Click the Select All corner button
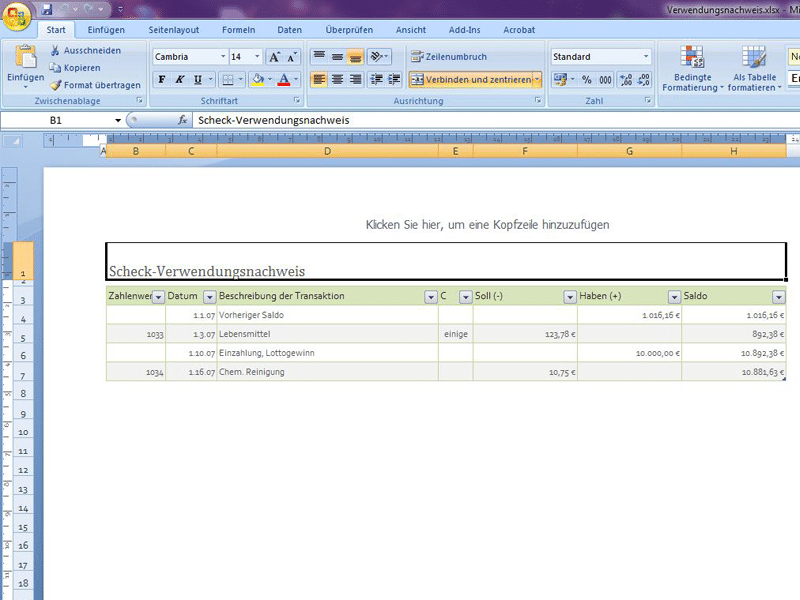 (x=11, y=141)
